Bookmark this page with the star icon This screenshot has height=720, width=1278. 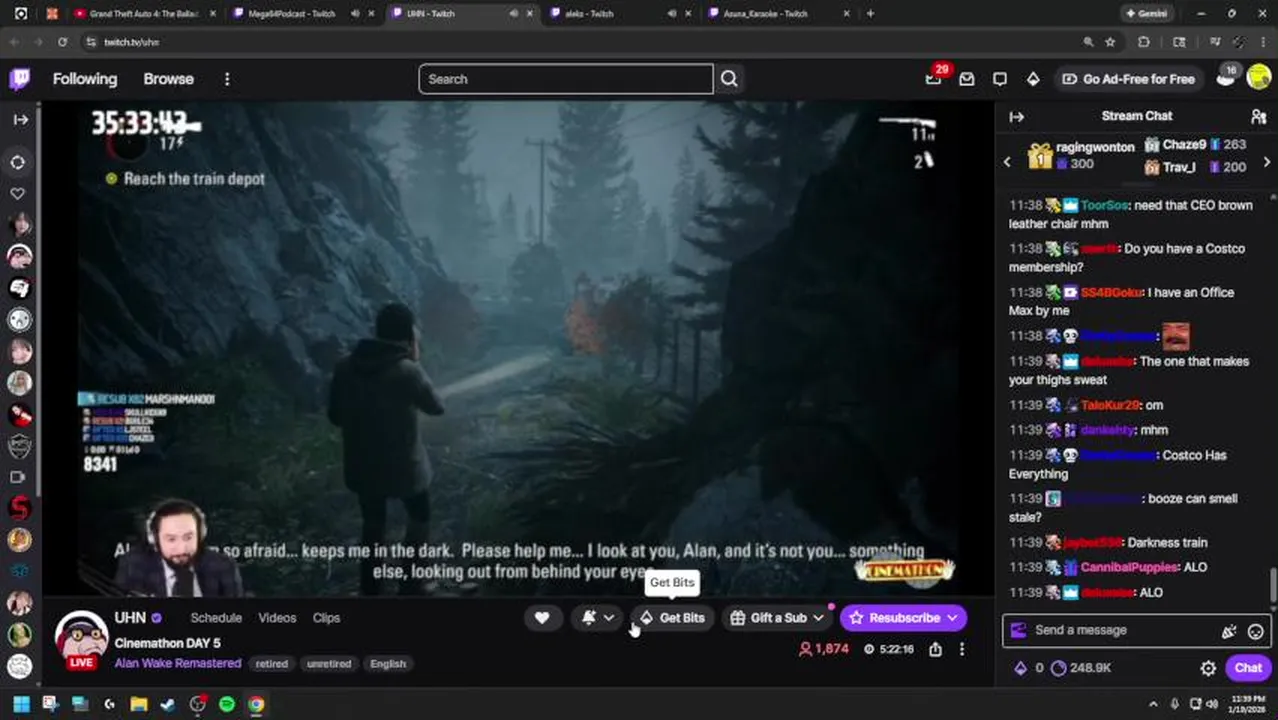pyautogui.click(x=1110, y=42)
